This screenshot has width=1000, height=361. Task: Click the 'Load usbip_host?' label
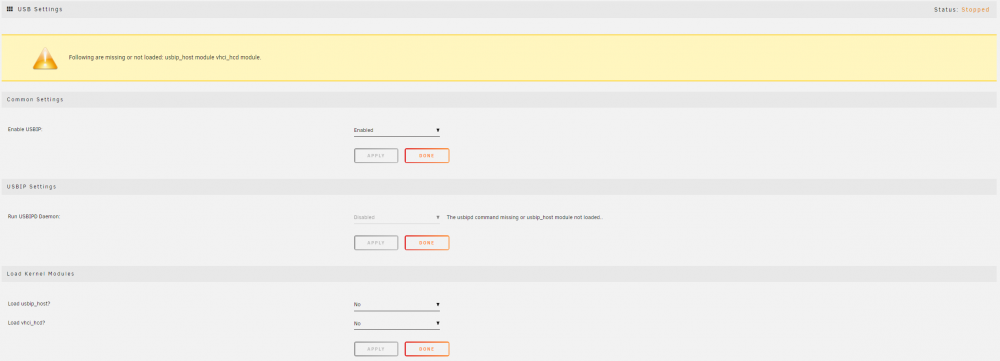(x=29, y=304)
